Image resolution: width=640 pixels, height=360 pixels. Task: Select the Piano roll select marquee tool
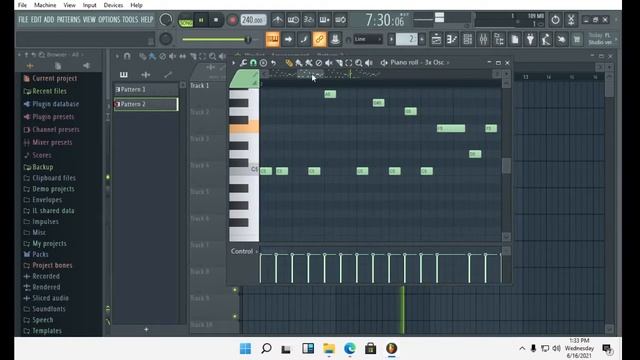pyautogui.click(x=349, y=63)
